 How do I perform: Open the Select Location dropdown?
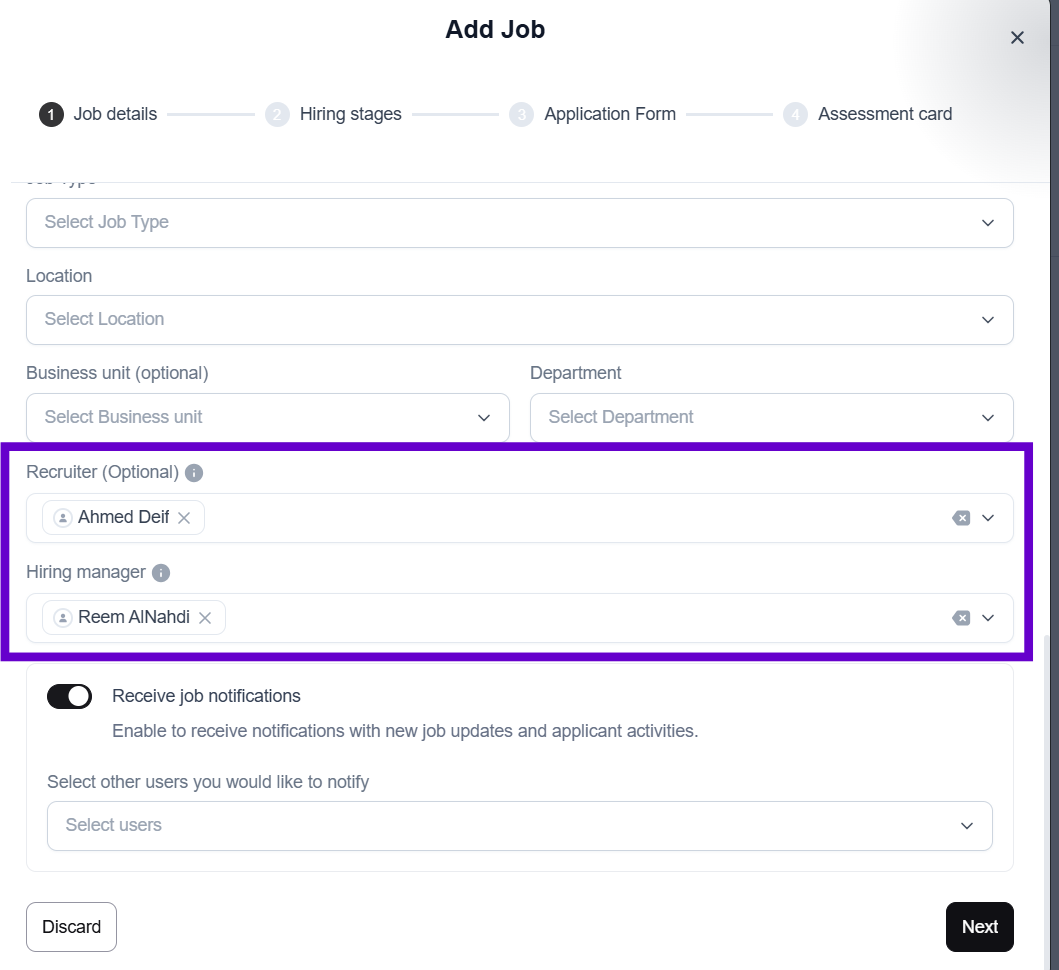point(519,319)
